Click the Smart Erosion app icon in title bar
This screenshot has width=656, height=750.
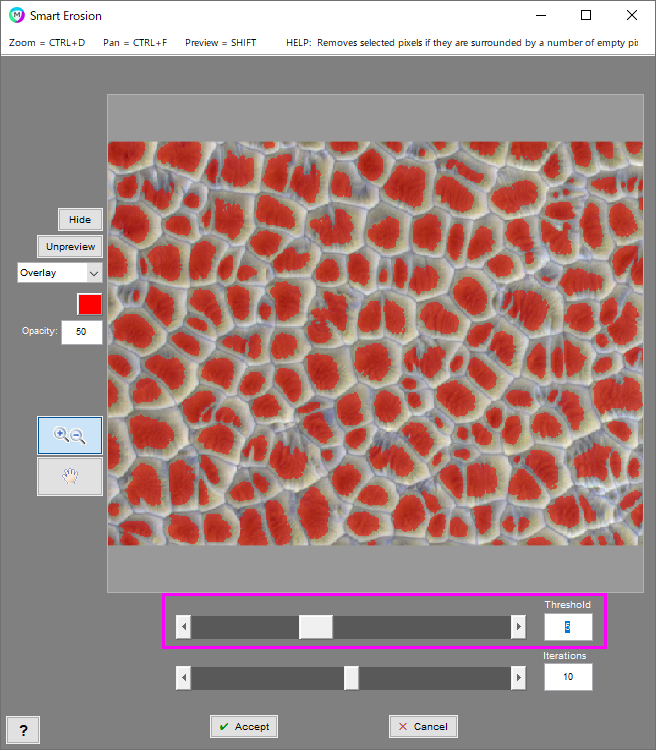click(x=16, y=16)
